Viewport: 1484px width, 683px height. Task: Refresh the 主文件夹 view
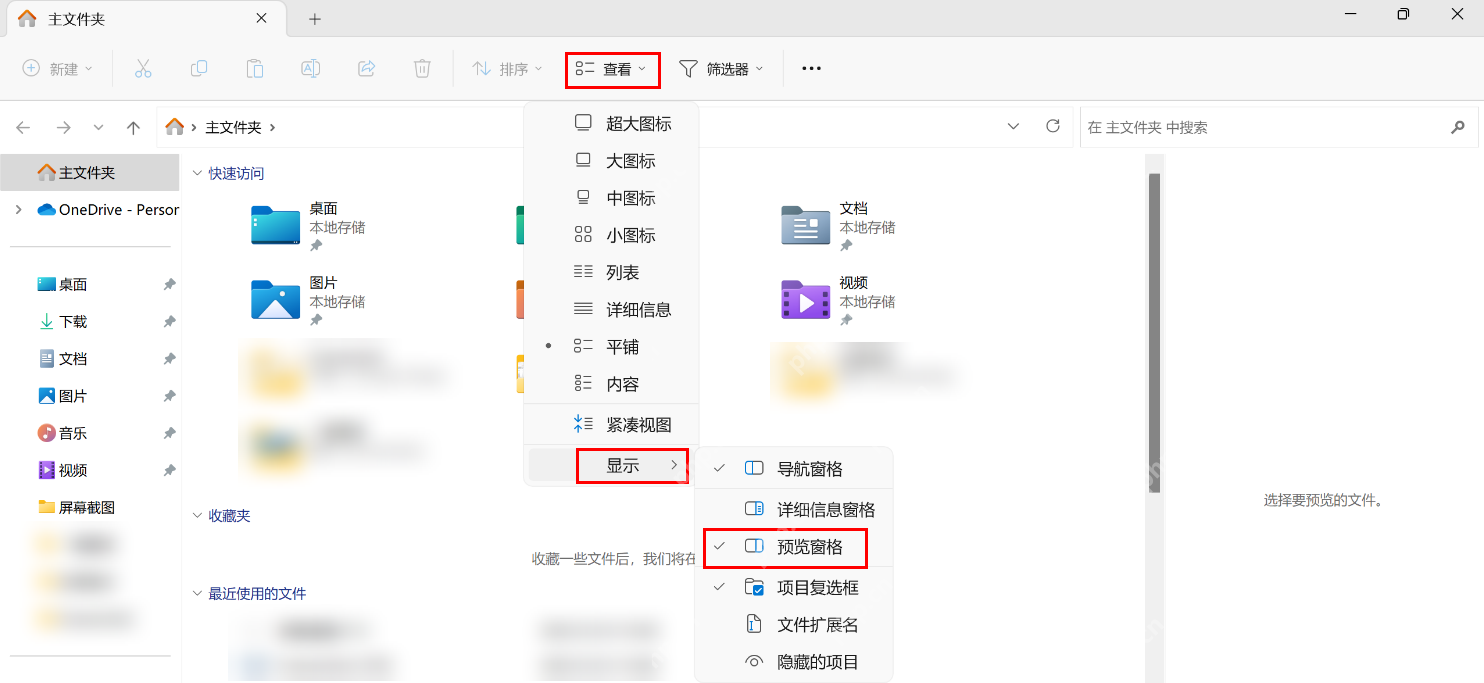1052,126
